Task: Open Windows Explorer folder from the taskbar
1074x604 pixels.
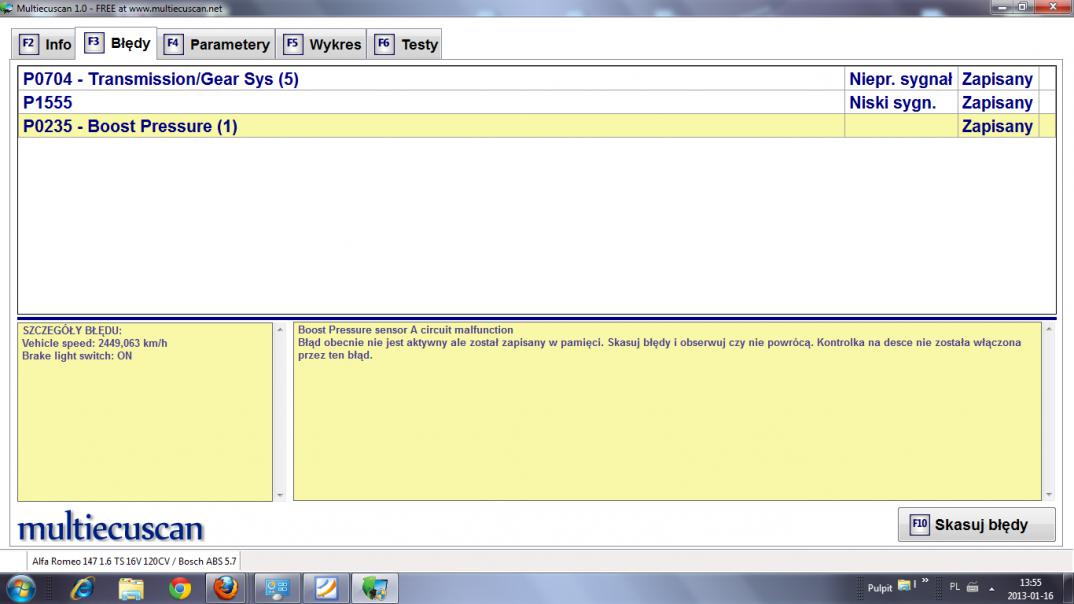Action: pos(131,588)
